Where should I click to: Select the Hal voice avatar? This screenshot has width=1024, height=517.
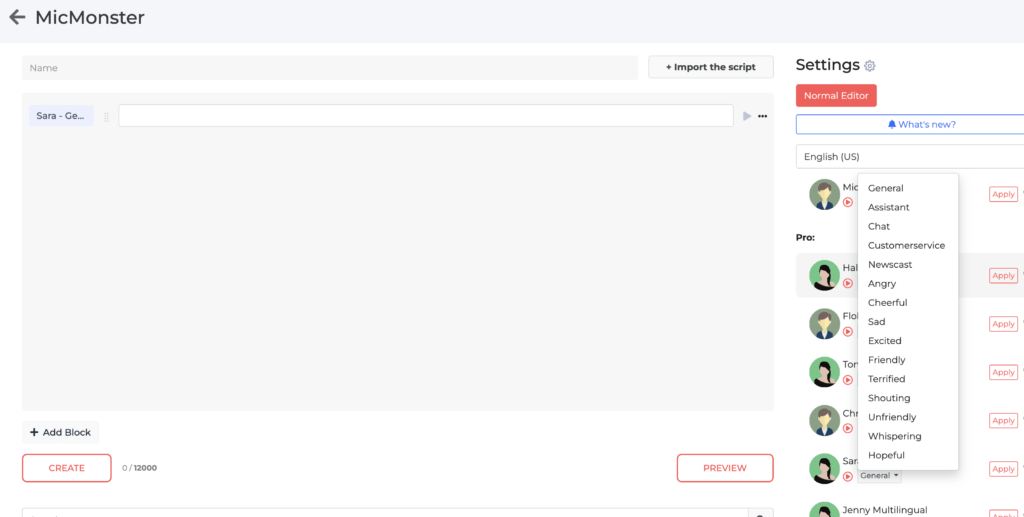[x=824, y=275]
